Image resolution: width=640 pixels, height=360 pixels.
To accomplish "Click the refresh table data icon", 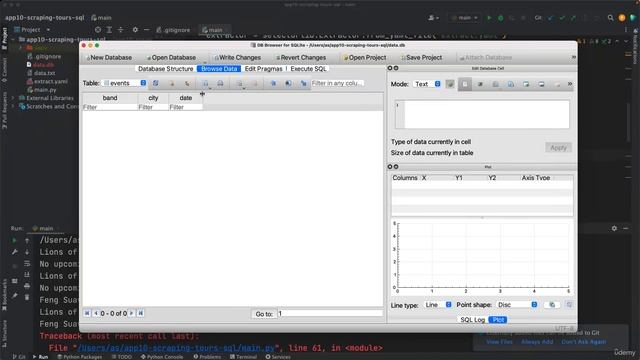I will (156, 83).
